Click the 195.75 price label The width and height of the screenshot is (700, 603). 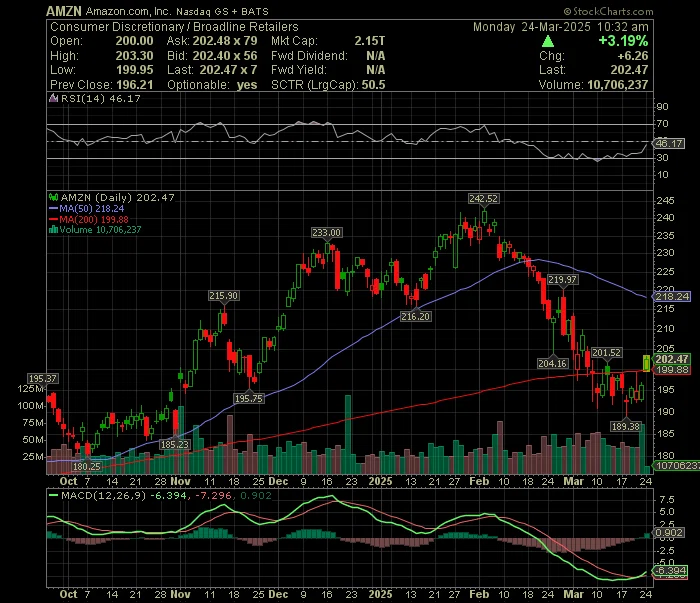coord(249,398)
